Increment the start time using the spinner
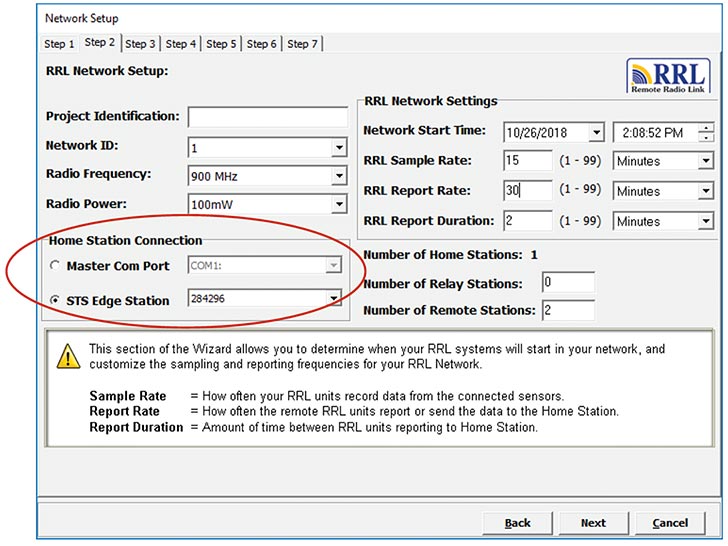 click(707, 127)
